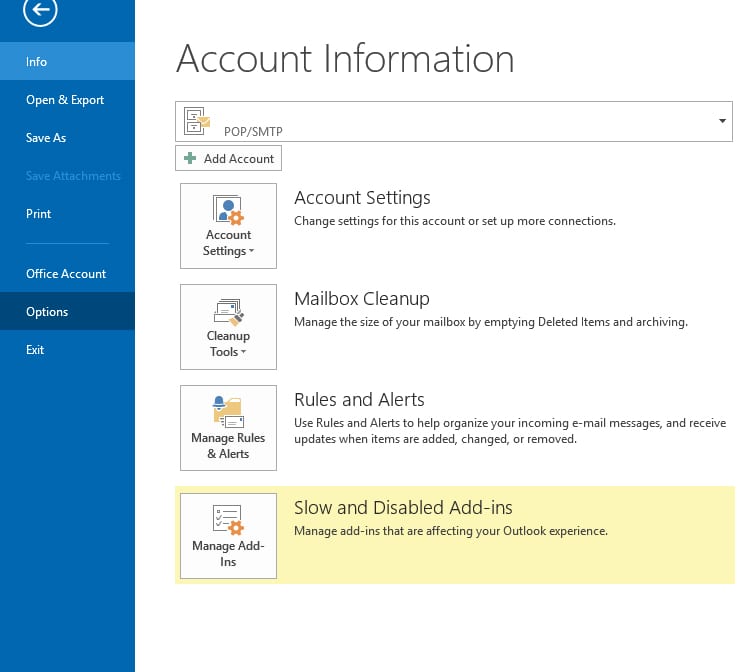Click the Cleanup Tools mailbox icon
Viewport: 742px width, 672px height.
[x=228, y=310]
